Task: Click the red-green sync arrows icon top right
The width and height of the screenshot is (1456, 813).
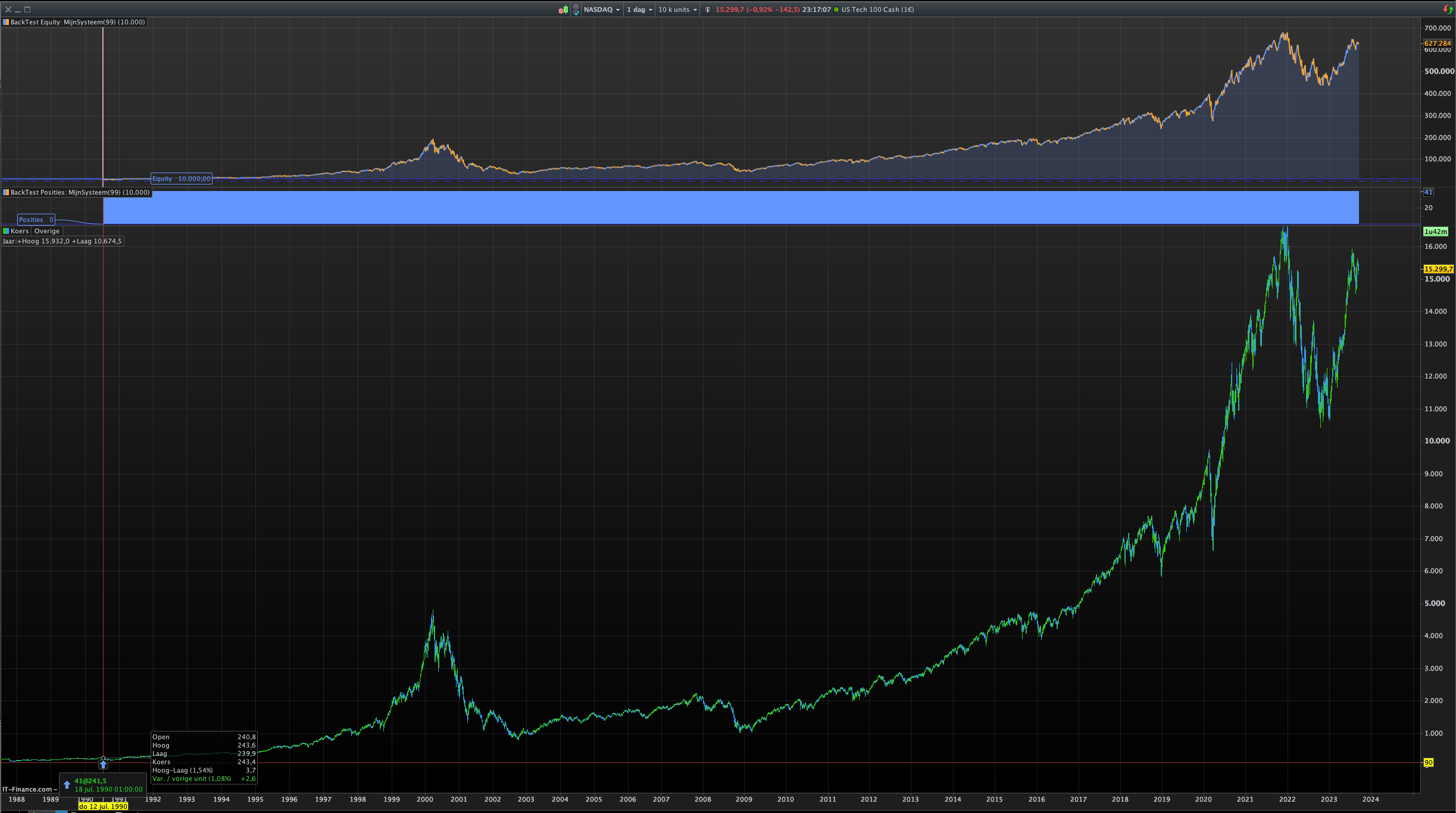Action: point(1448,9)
